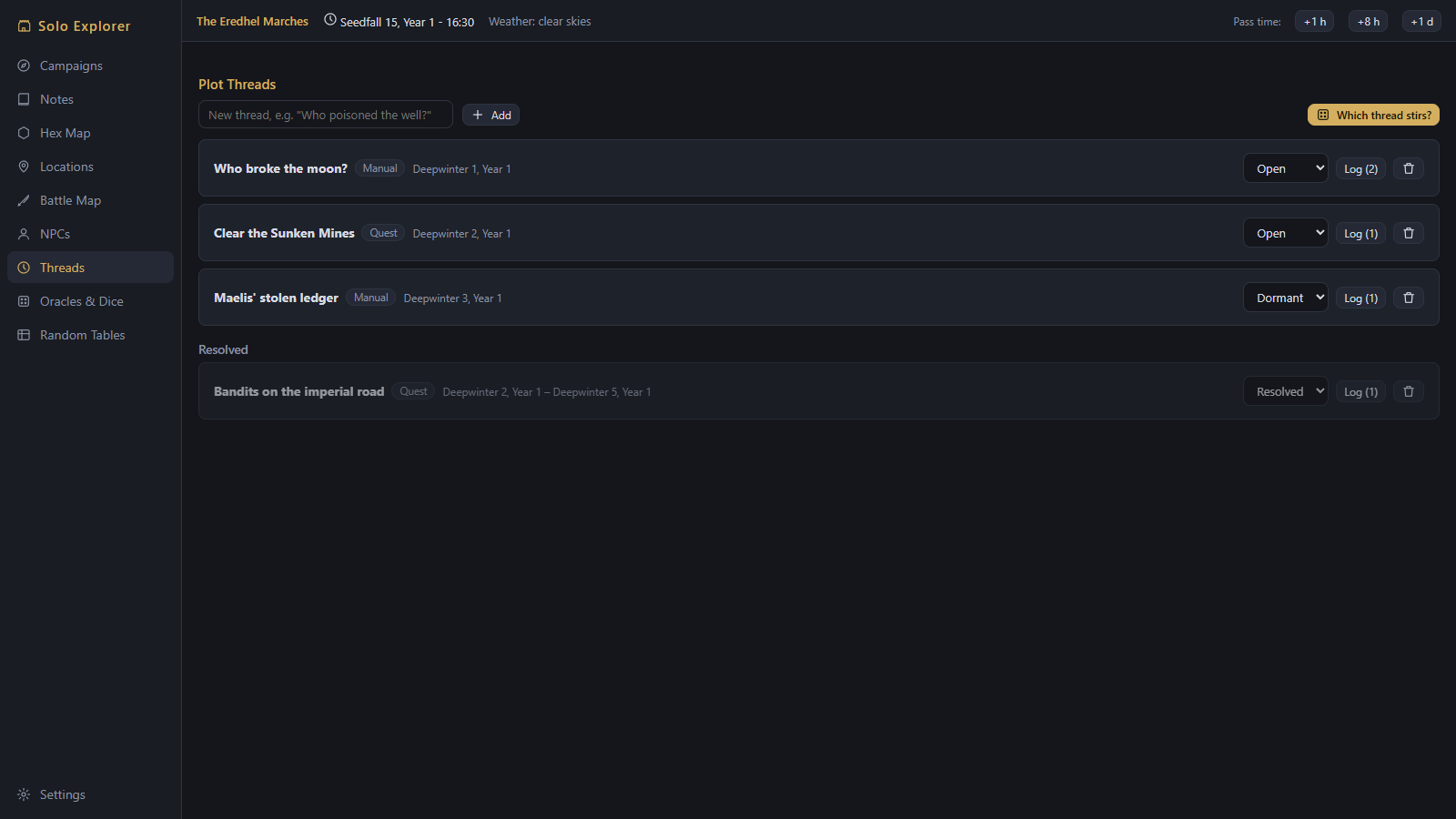Click the pin icon for Locations
This screenshot has height=819, width=1456.
click(x=24, y=167)
